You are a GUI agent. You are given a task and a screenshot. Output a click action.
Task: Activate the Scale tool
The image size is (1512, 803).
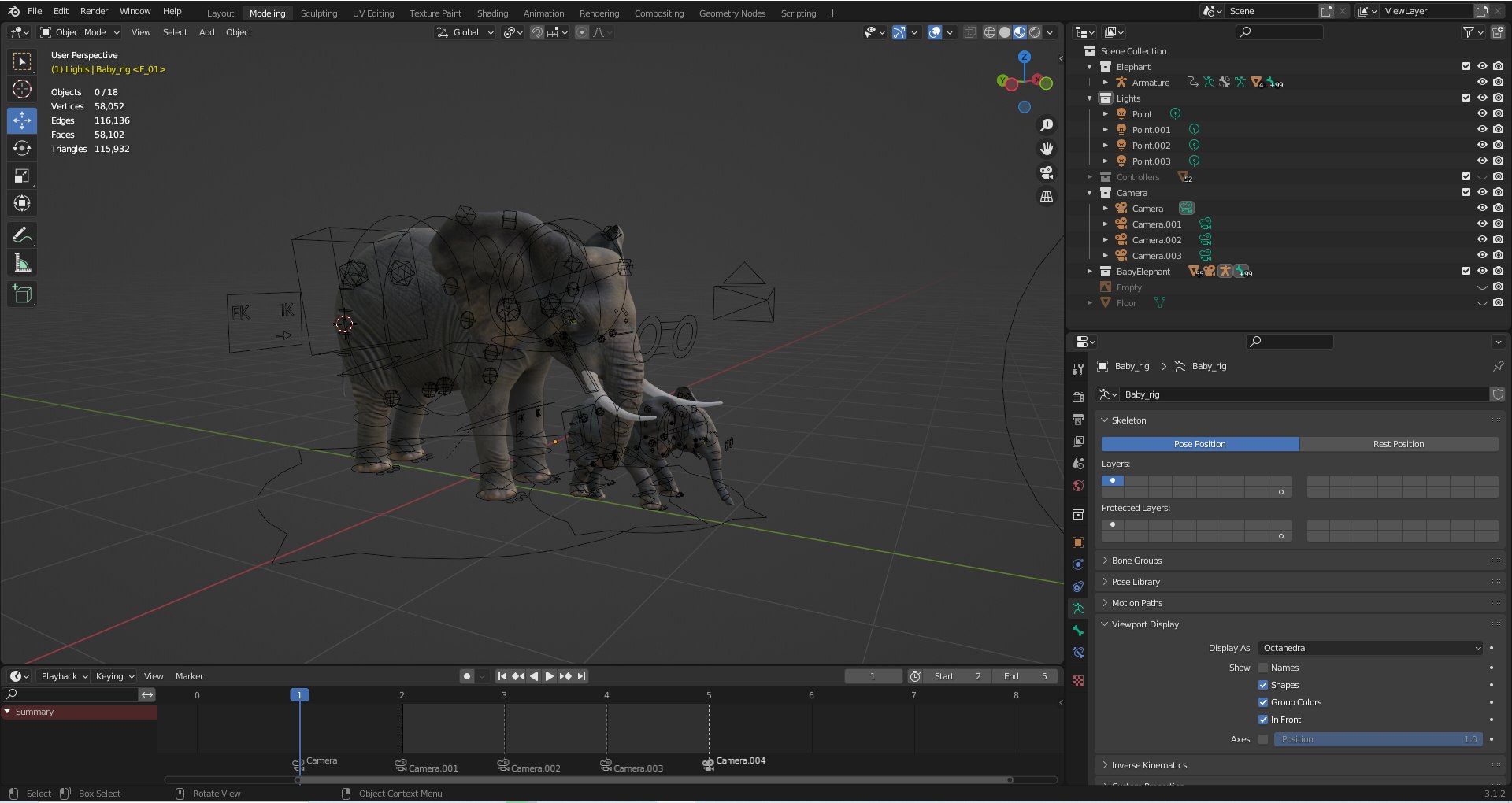click(22, 176)
